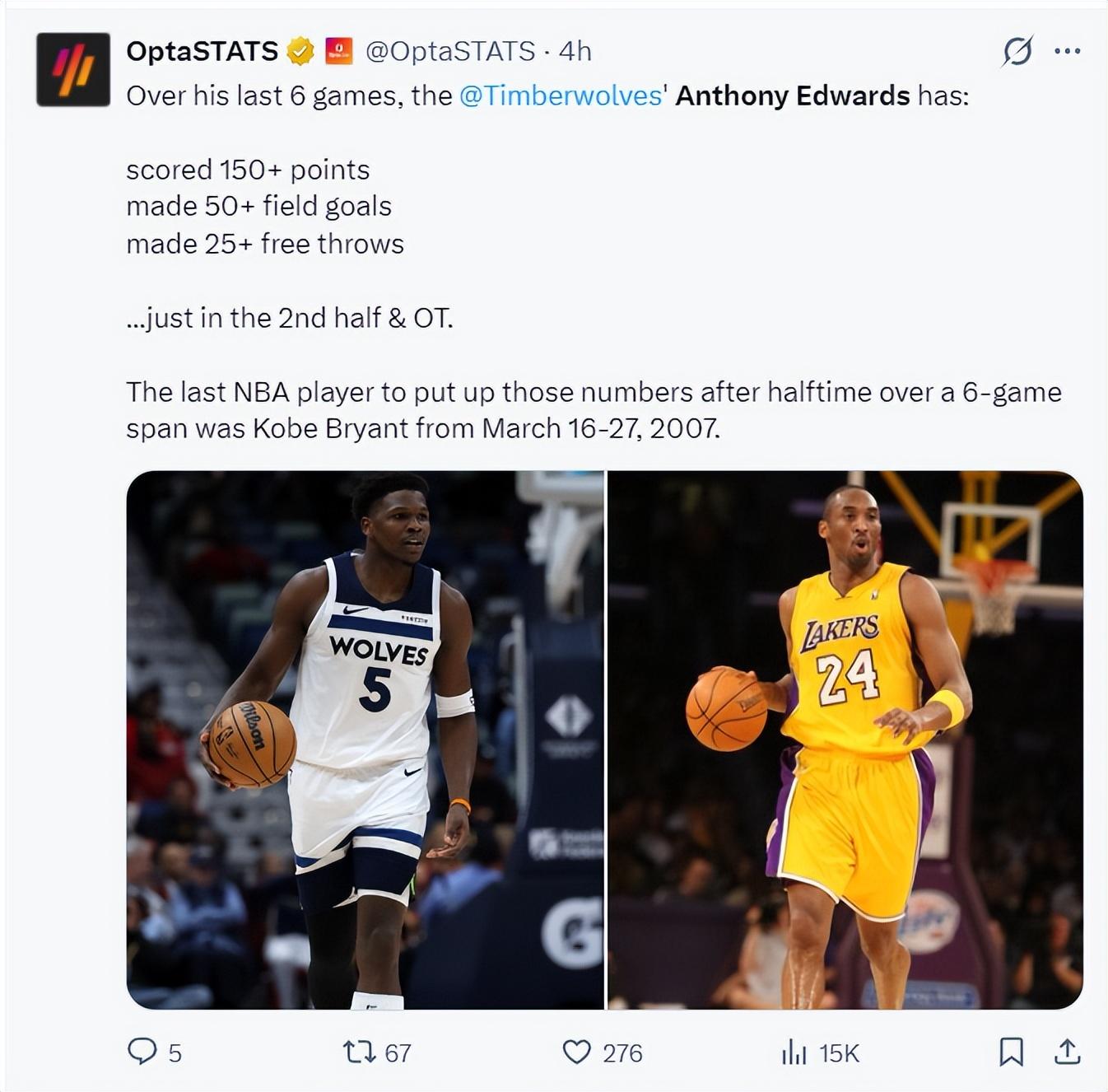The image size is (1108, 1092).
Task: Bookmark this post
Action: [1011, 1052]
